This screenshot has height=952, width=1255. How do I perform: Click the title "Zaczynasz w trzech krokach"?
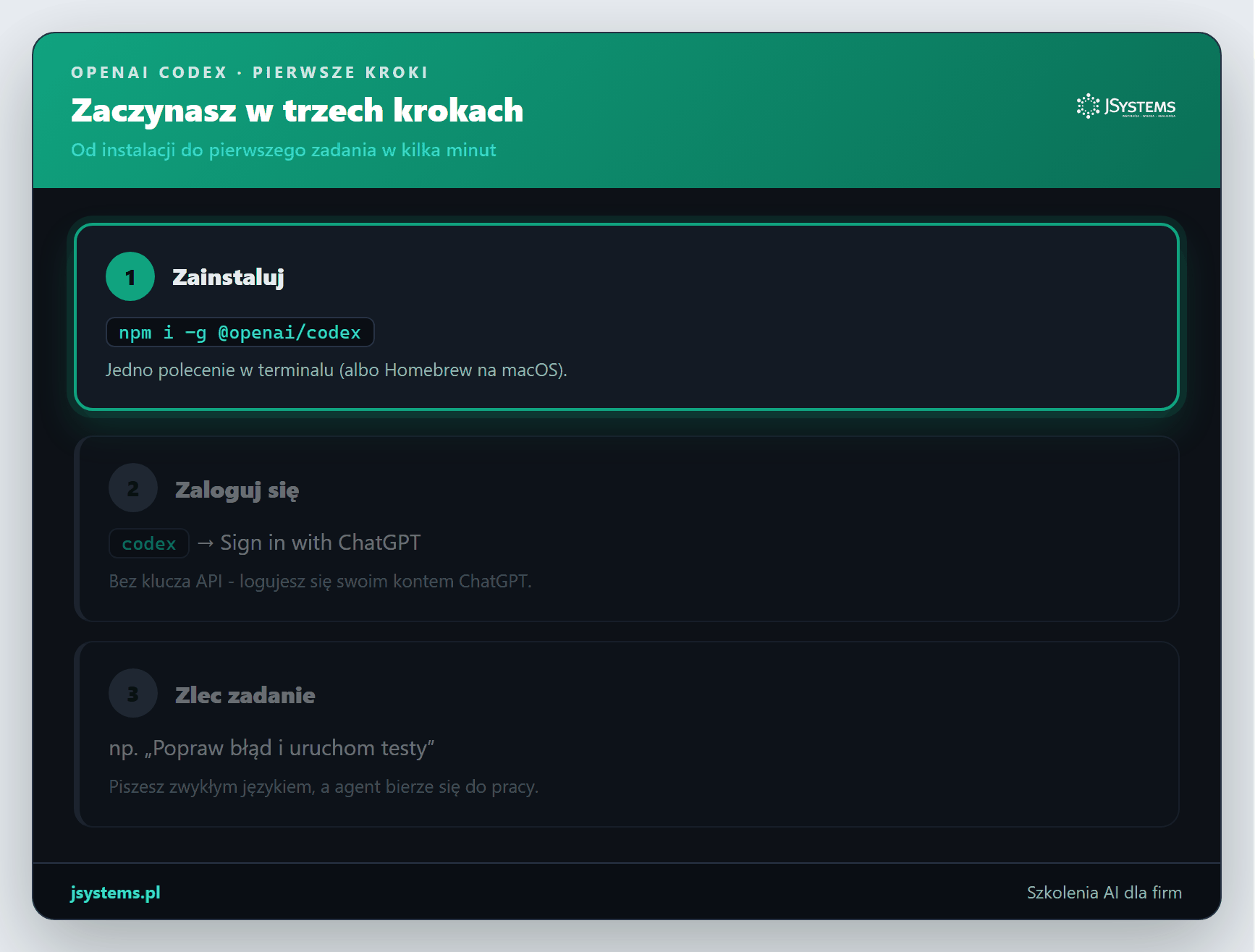pos(297,111)
